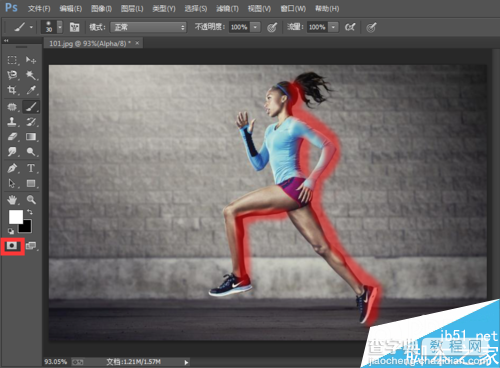
Task: Select the Horizontal Type tool
Action: click(x=31, y=168)
